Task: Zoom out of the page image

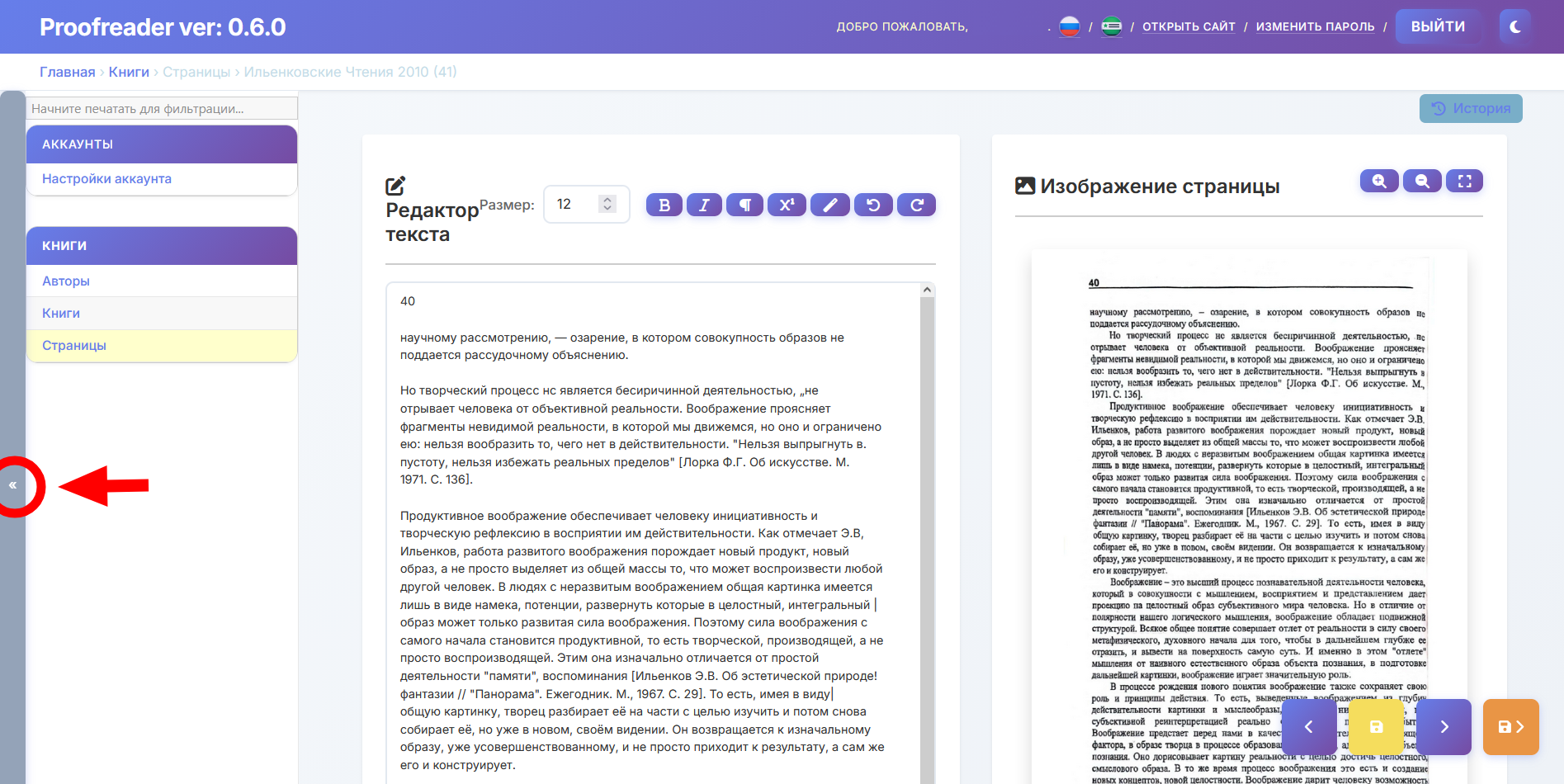Action: coord(1421,181)
